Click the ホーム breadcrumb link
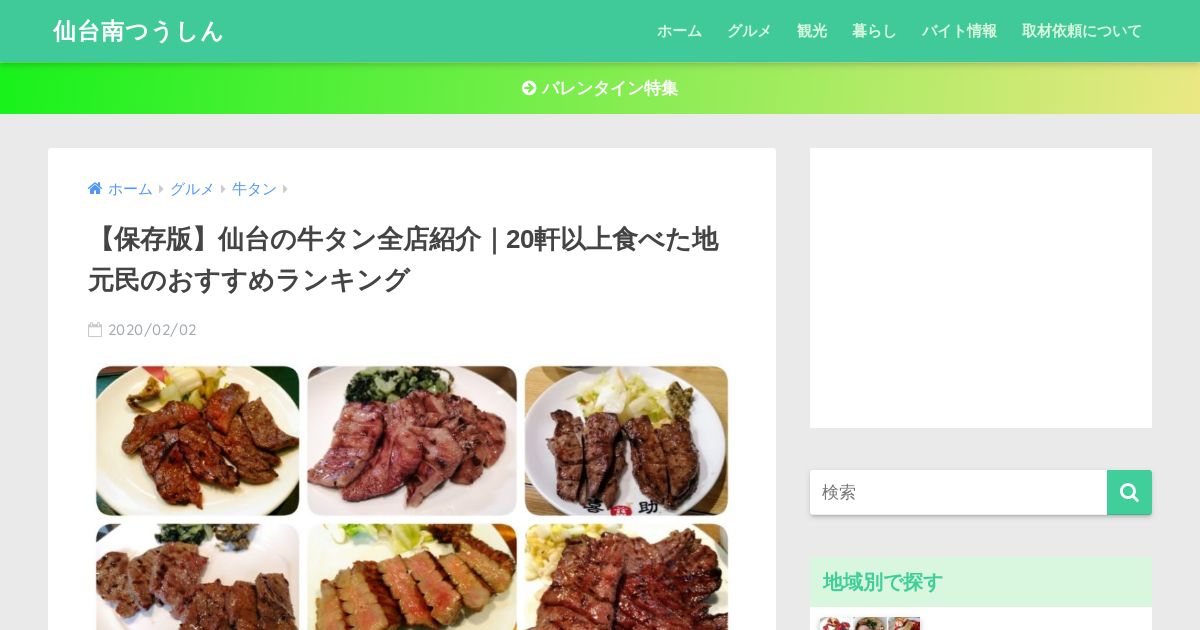1200x630 pixels. pos(130,189)
